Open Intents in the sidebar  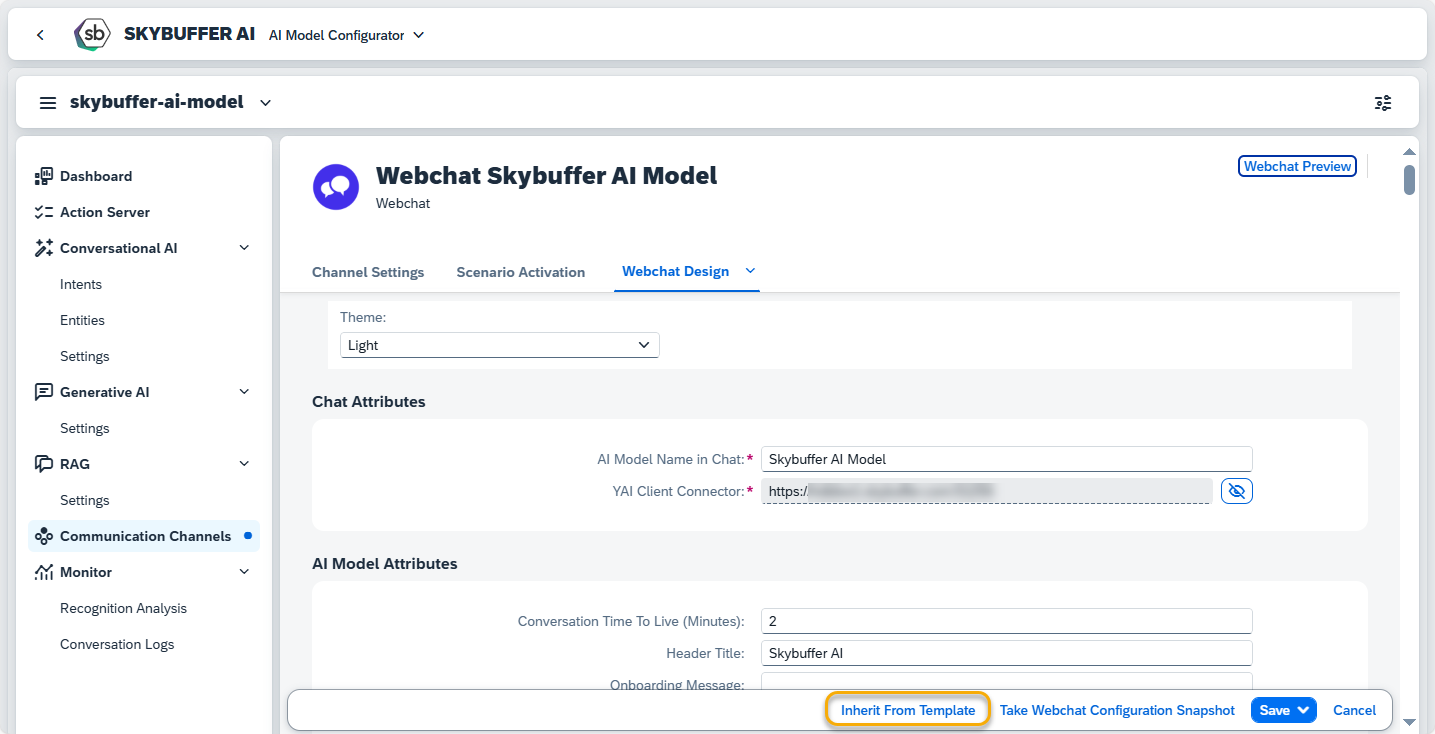point(81,284)
